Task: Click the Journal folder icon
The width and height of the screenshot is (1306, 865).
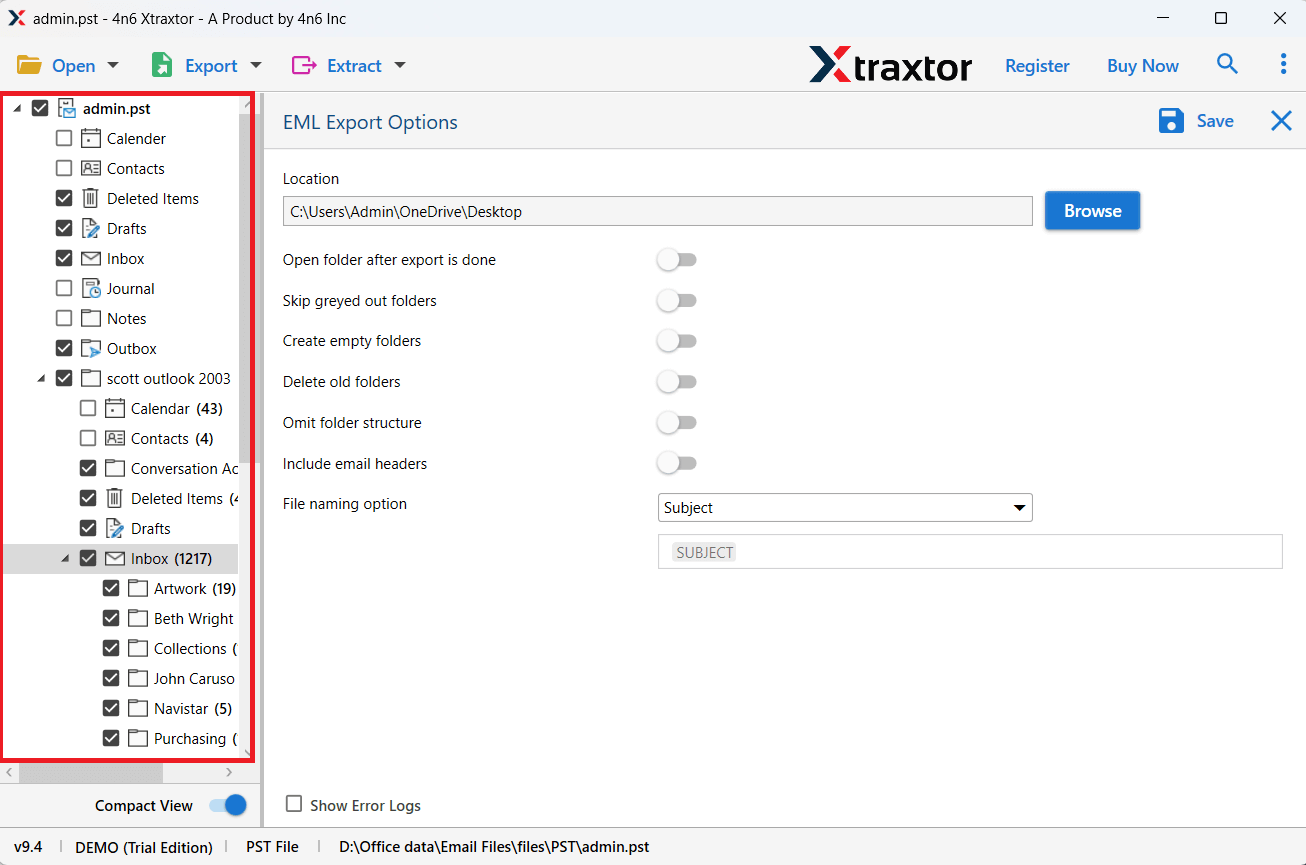Action: pyautogui.click(x=90, y=288)
